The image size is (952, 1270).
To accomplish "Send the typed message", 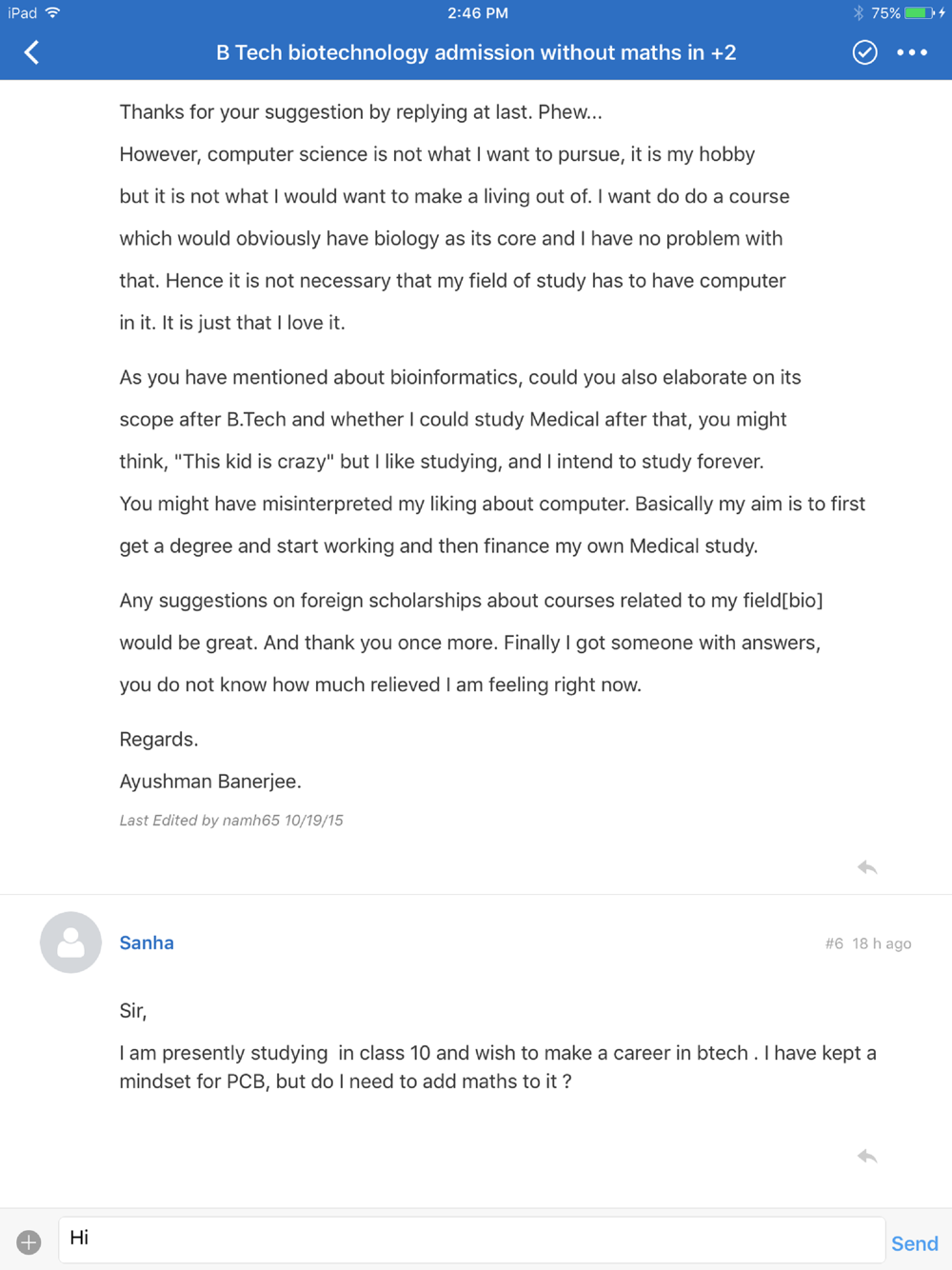I will [915, 1243].
